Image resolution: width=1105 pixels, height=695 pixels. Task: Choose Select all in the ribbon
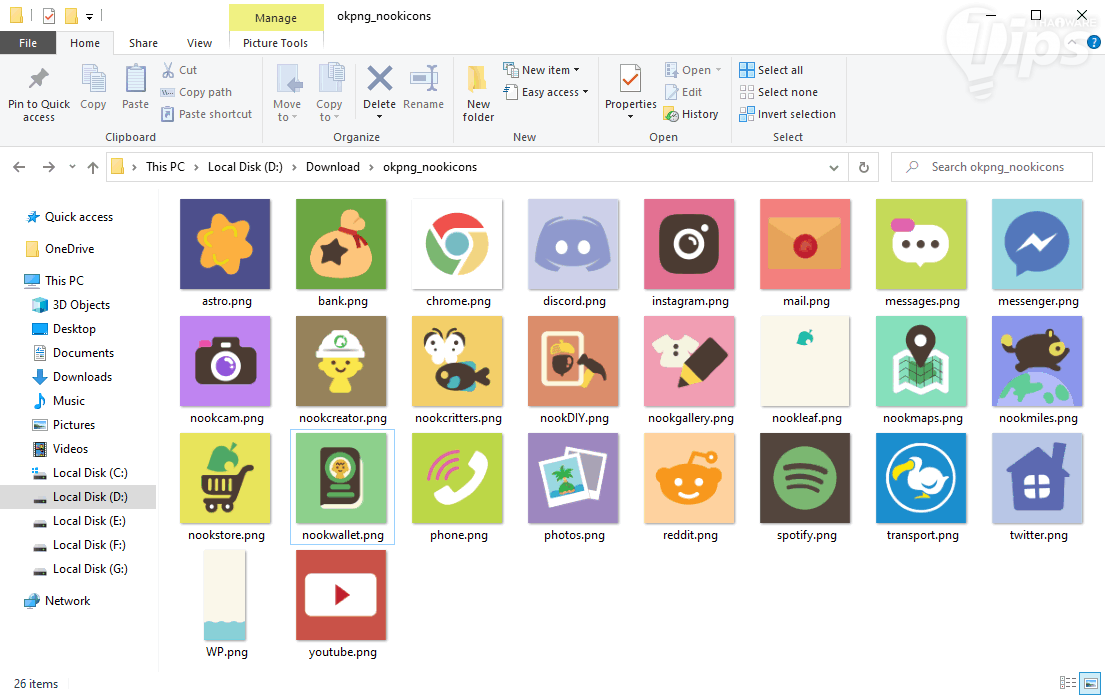click(771, 70)
